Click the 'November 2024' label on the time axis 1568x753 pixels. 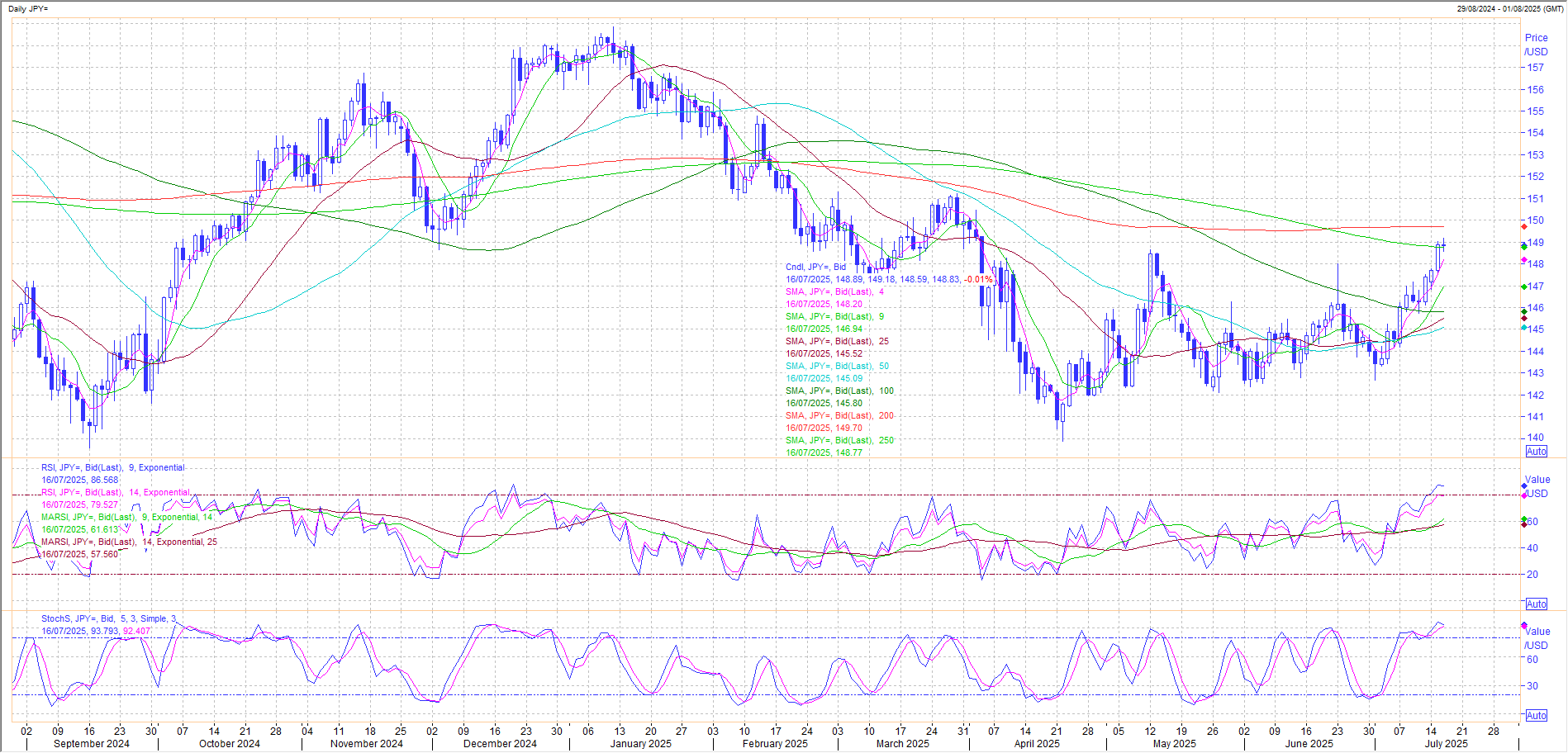tap(367, 744)
